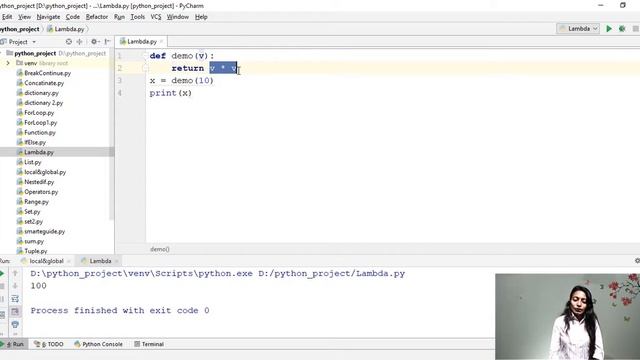Viewport: 640px width, 360px height.
Task: Run the Lambda configuration with green play button
Action: click(609, 29)
